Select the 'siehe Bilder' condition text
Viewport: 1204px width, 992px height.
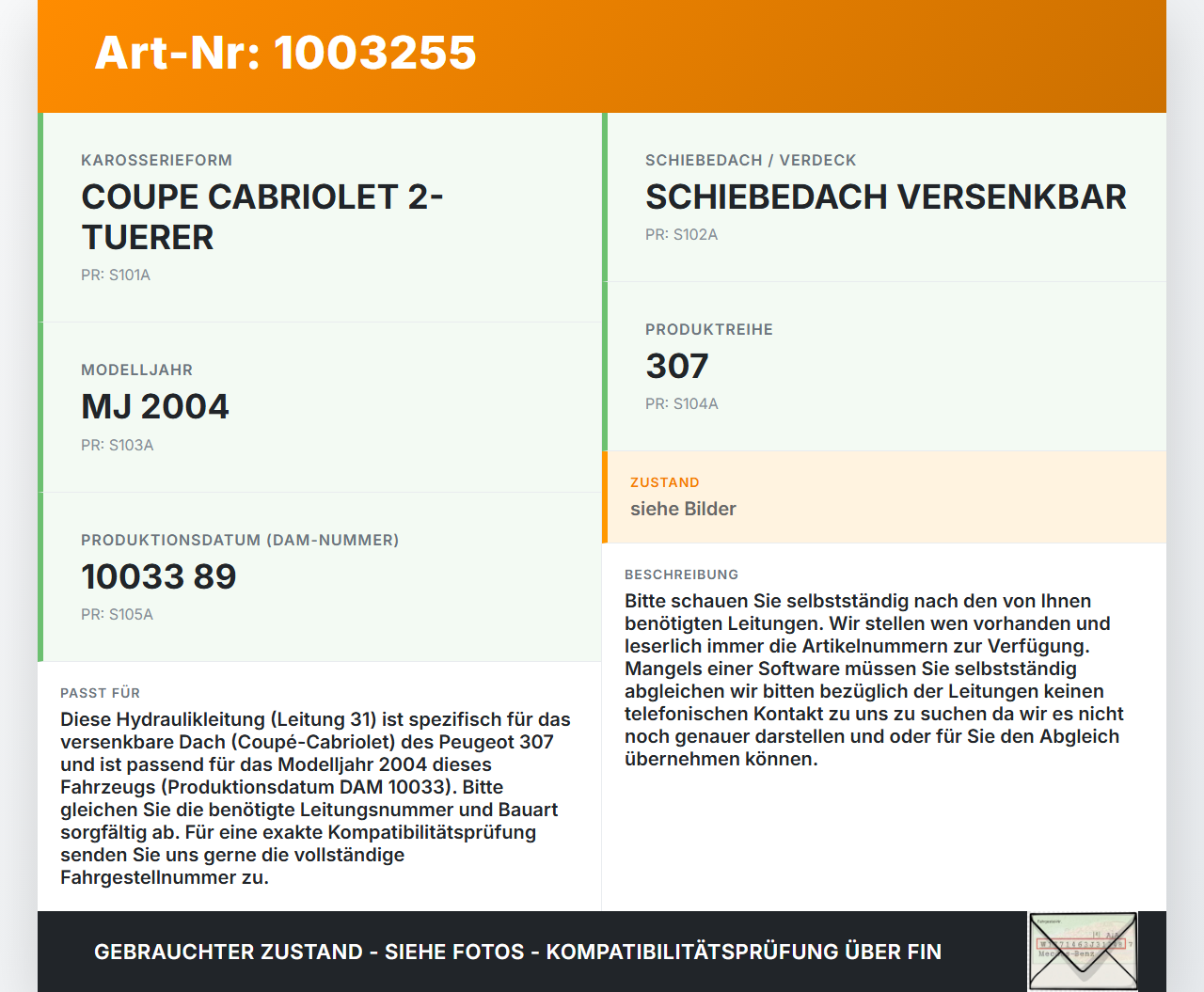coord(683,509)
